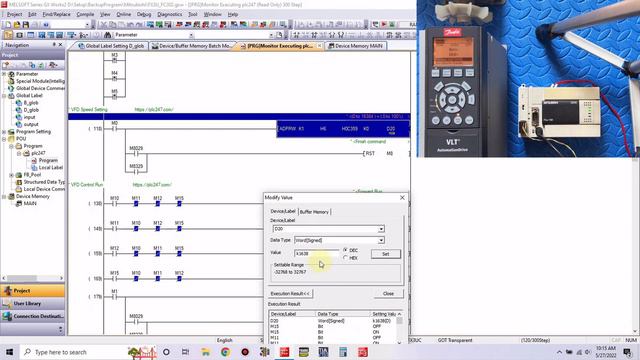640x360 pixels.
Task: Click the Close button in Modify Value
Action: [x=389, y=293]
